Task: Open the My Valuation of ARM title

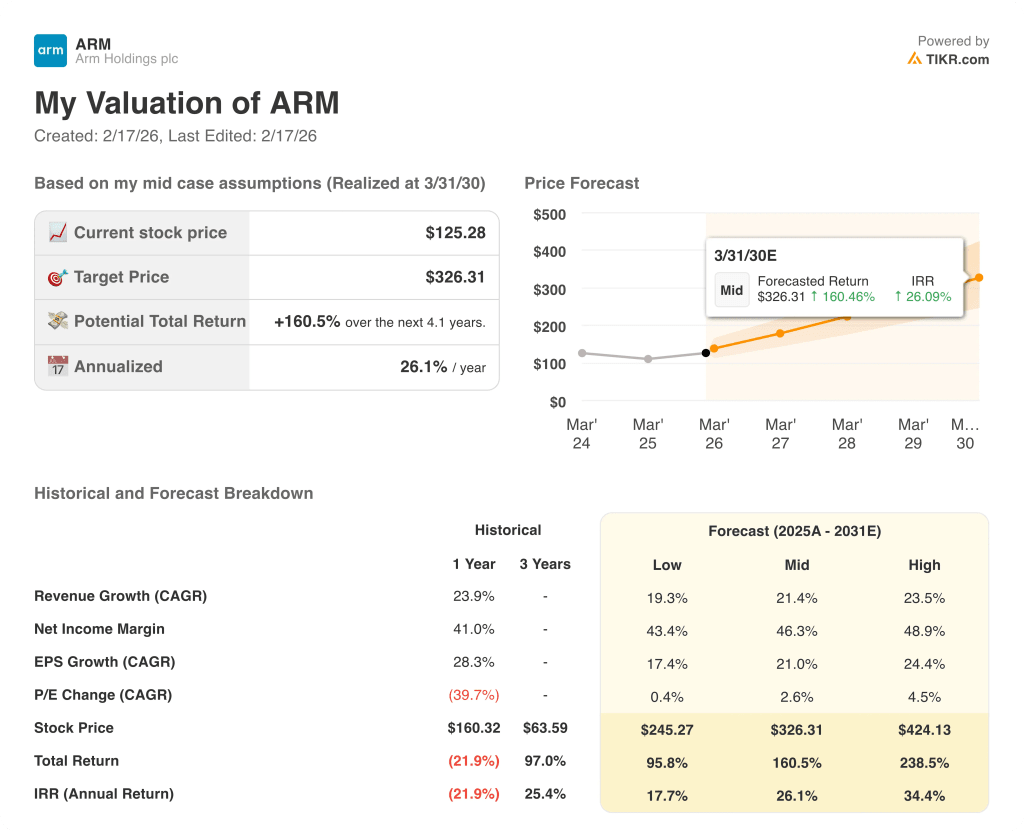Action: point(187,103)
